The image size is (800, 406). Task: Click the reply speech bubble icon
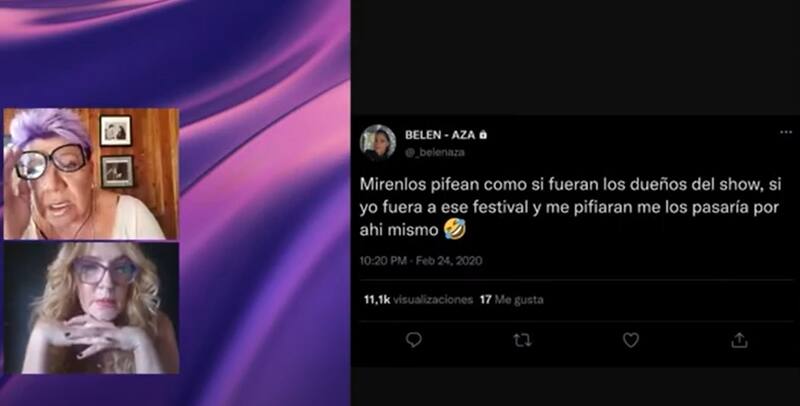click(414, 340)
